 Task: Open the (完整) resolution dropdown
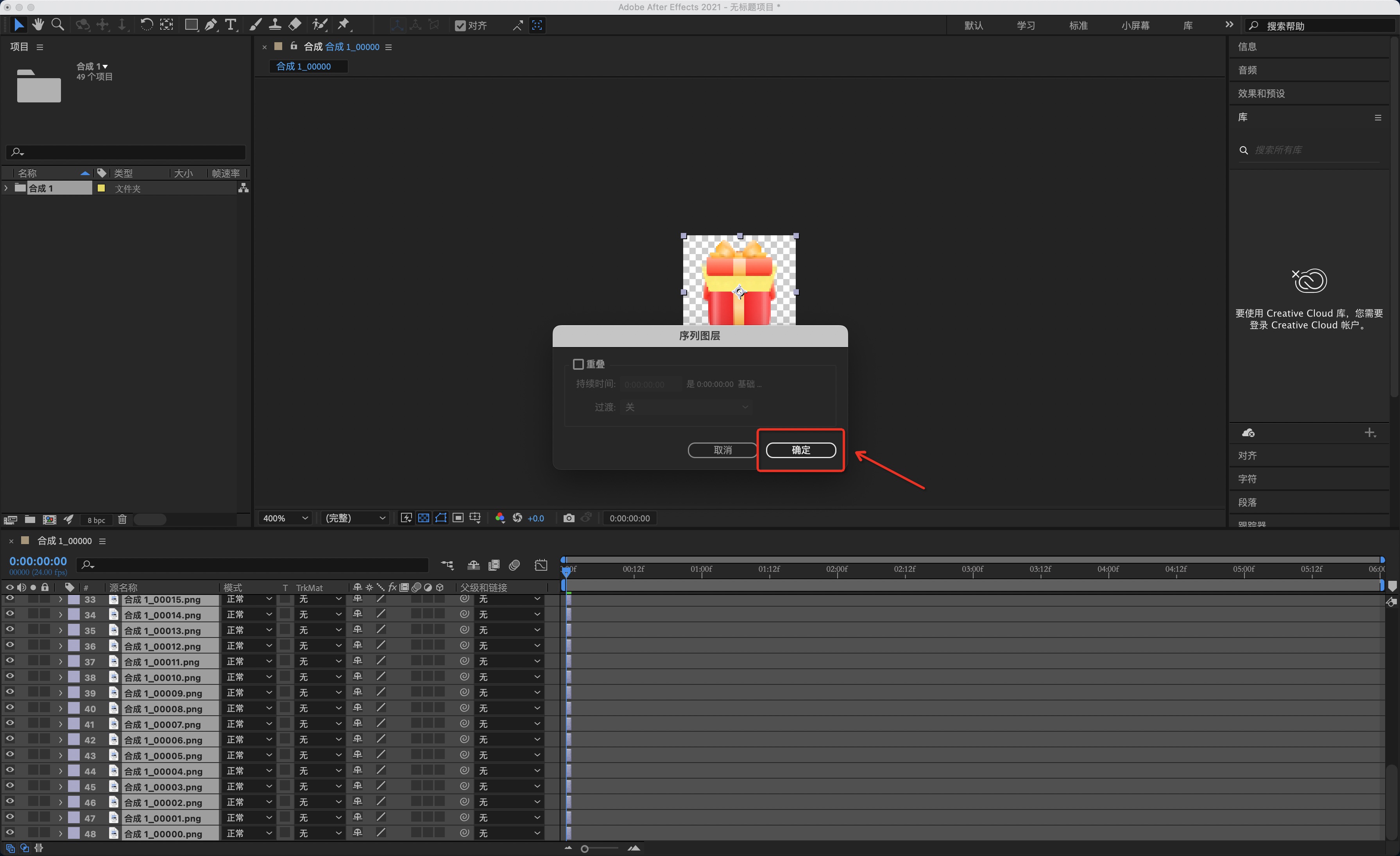pyautogui.click(x=355, y=518)
